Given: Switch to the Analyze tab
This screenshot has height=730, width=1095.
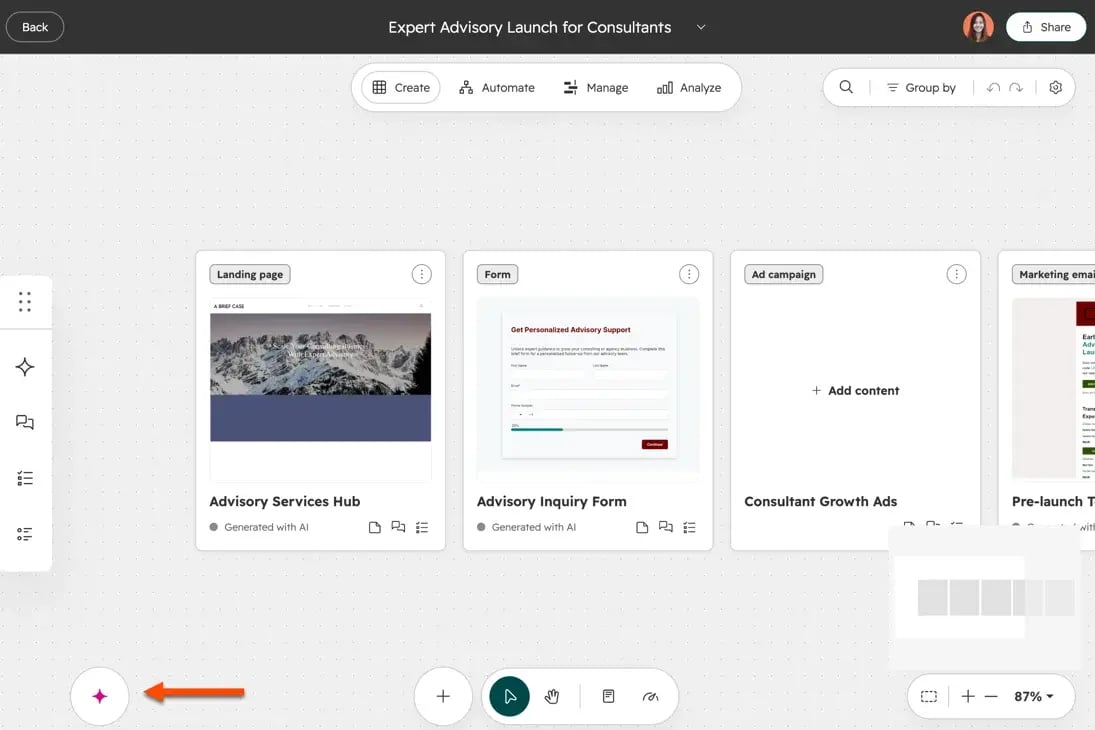Looking at the screenshot, I should (x=689, y=87).
